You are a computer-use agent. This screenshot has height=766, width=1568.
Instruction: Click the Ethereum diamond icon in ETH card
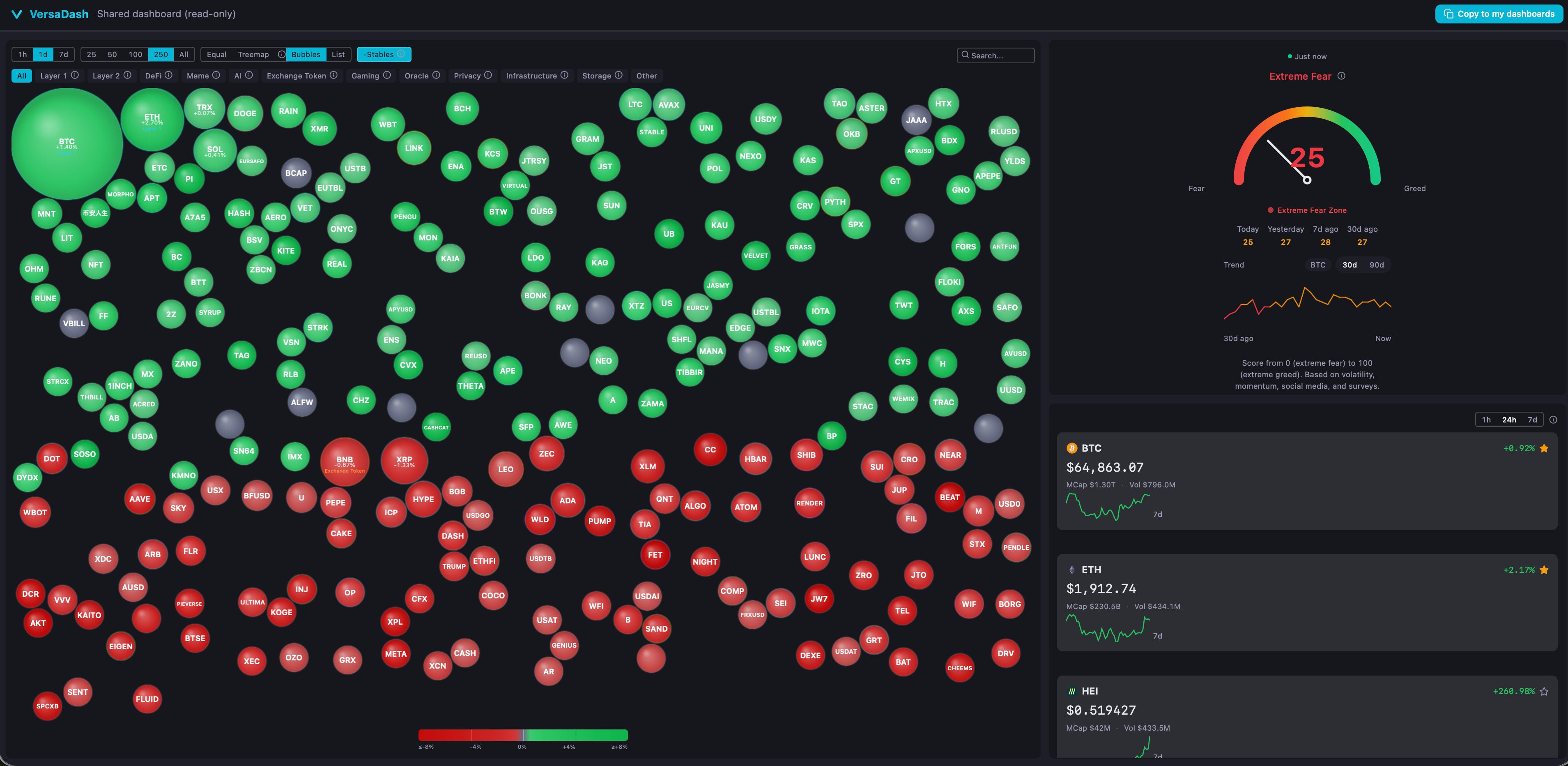(x=1072, y=570)
